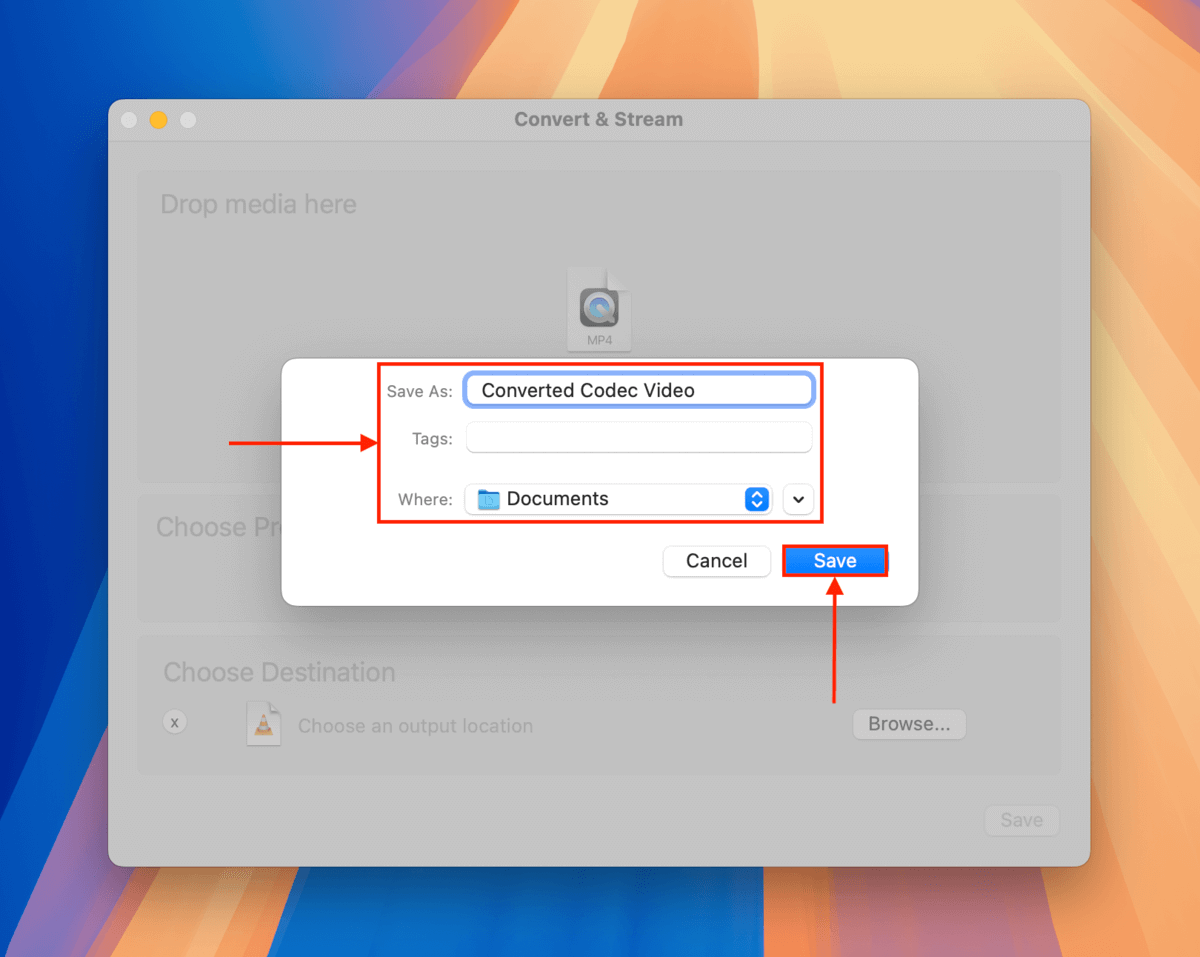Click the 'Convert & Stream' window title
Viewport: 1200px width, 957px height.
(599, 119)
